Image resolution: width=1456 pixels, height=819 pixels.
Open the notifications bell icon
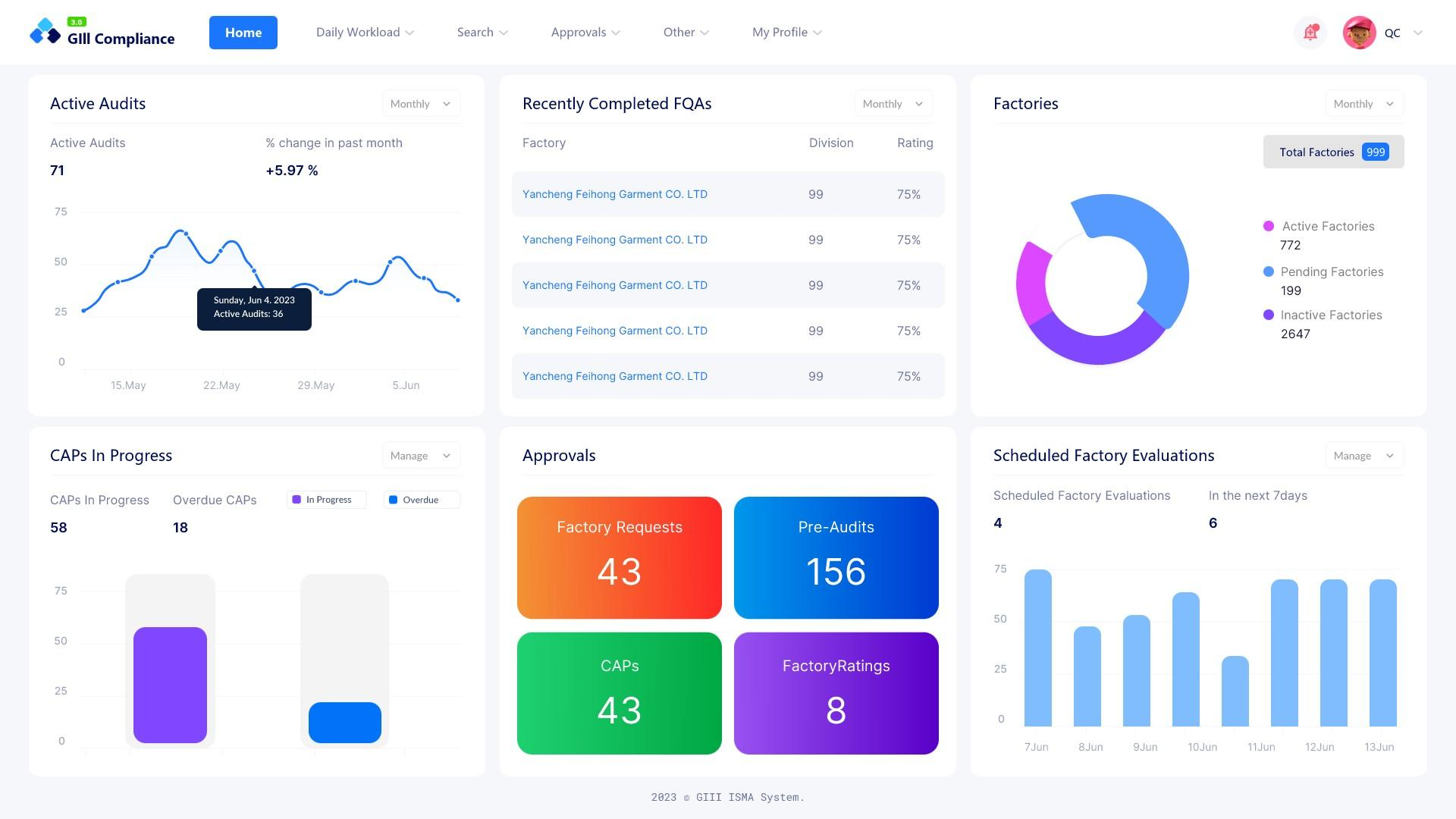(x=1310, y=33)
